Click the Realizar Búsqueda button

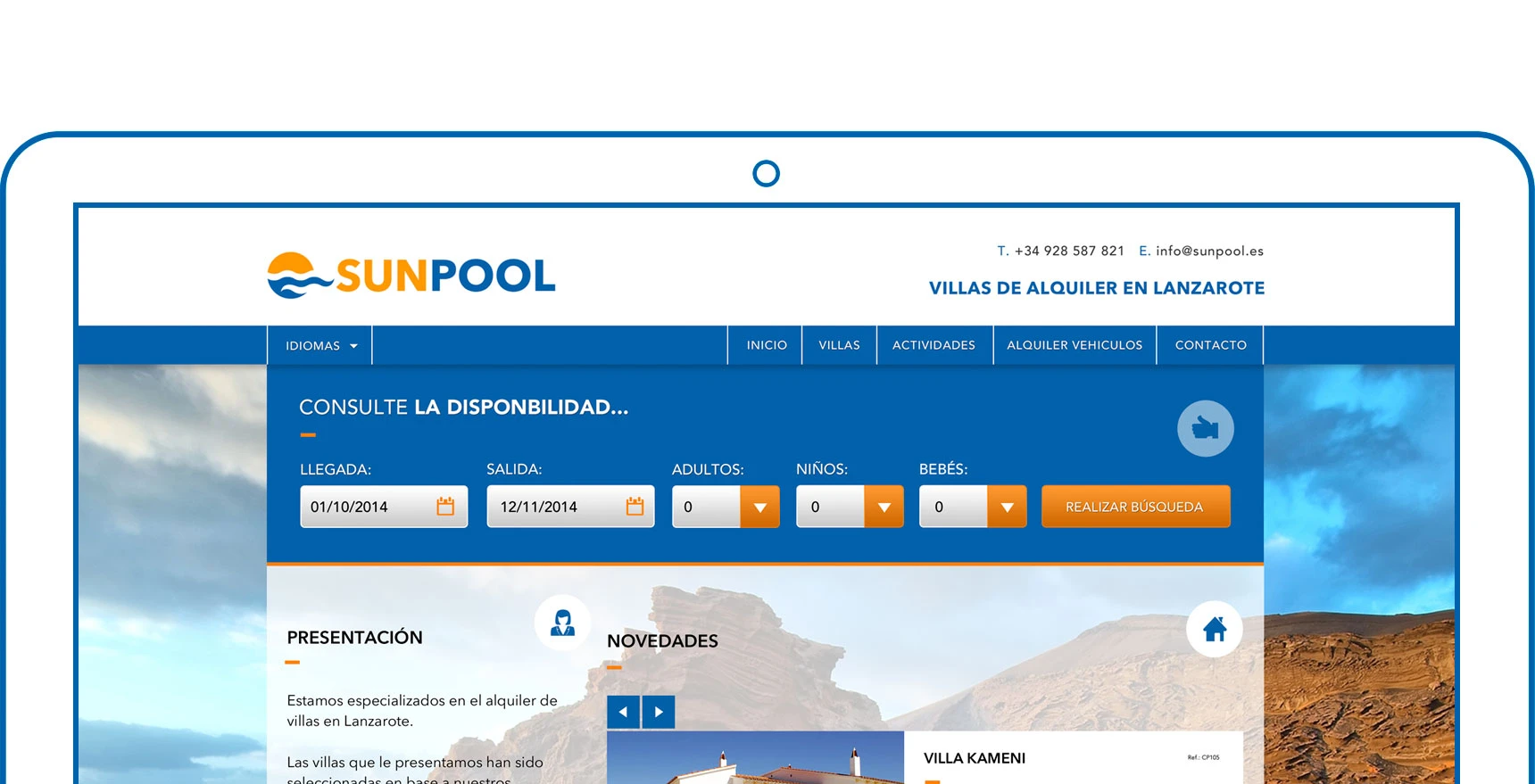coord(1135,507)
